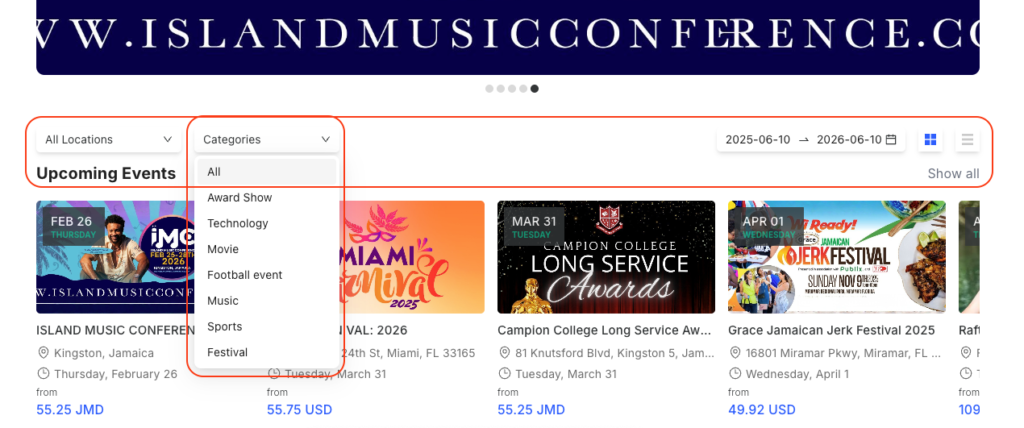Click clock icon beside Thursday, February 26

43,374
